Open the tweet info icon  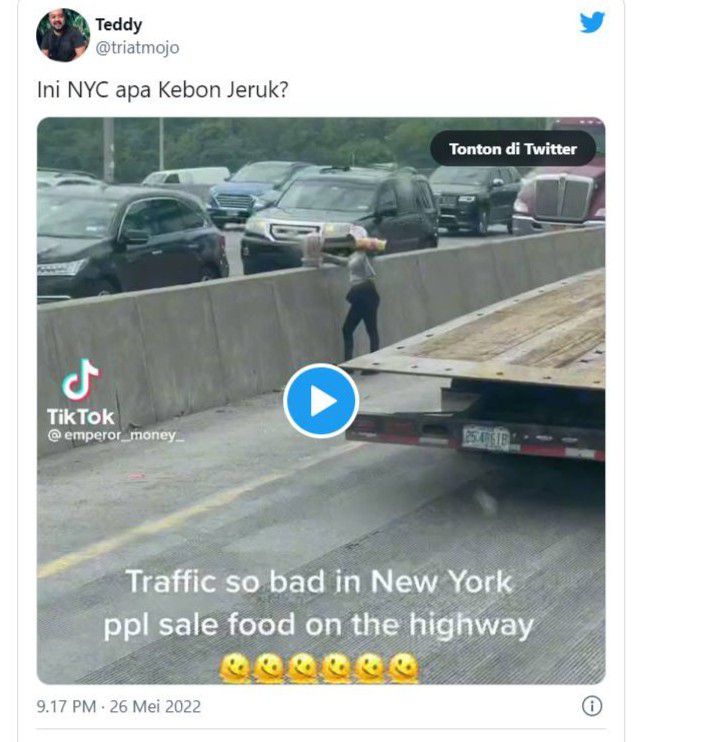click(592, 706)
